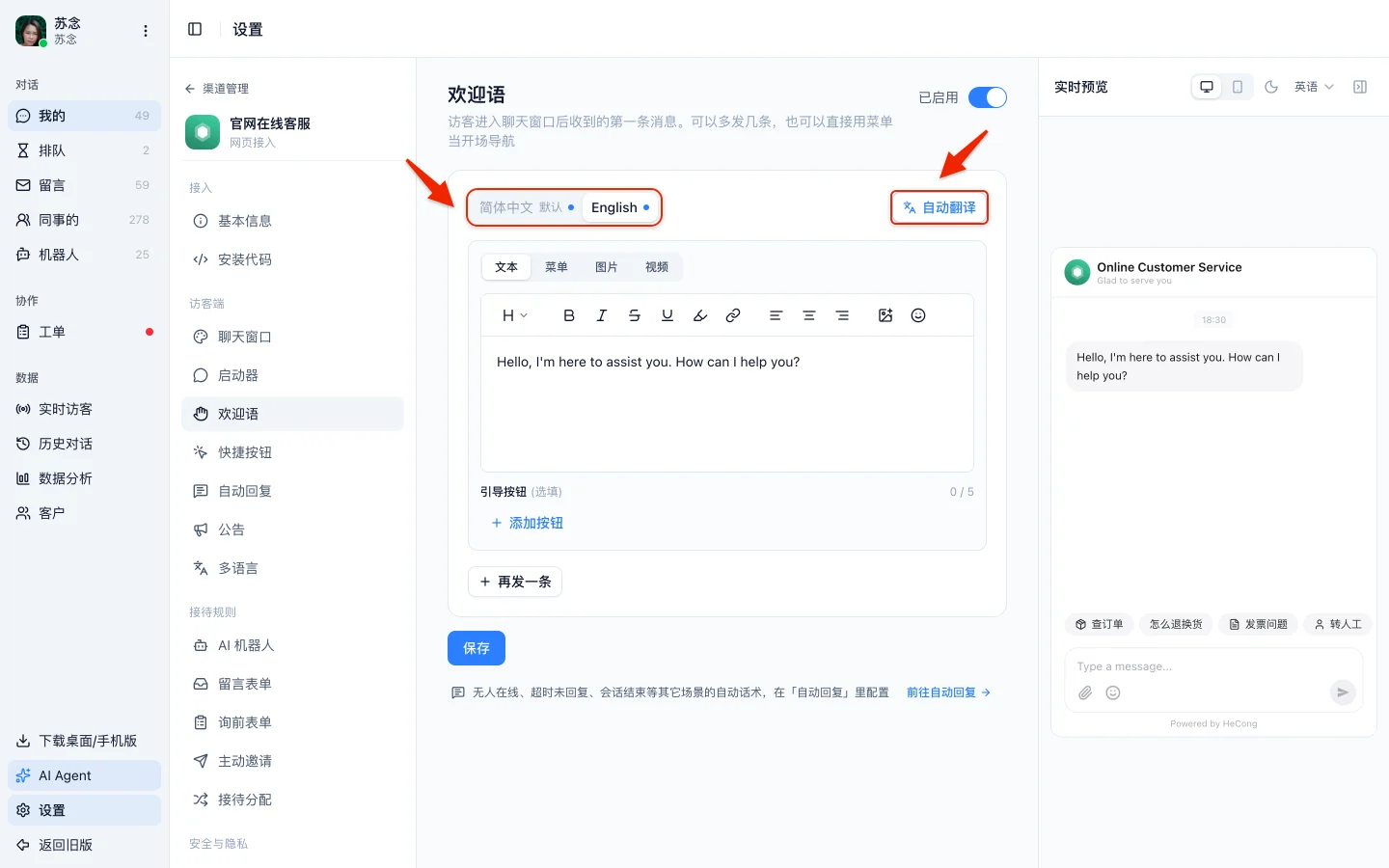Open the heading style dropdown
This screenshot has height=868, width=1389.
coord(515,315)
